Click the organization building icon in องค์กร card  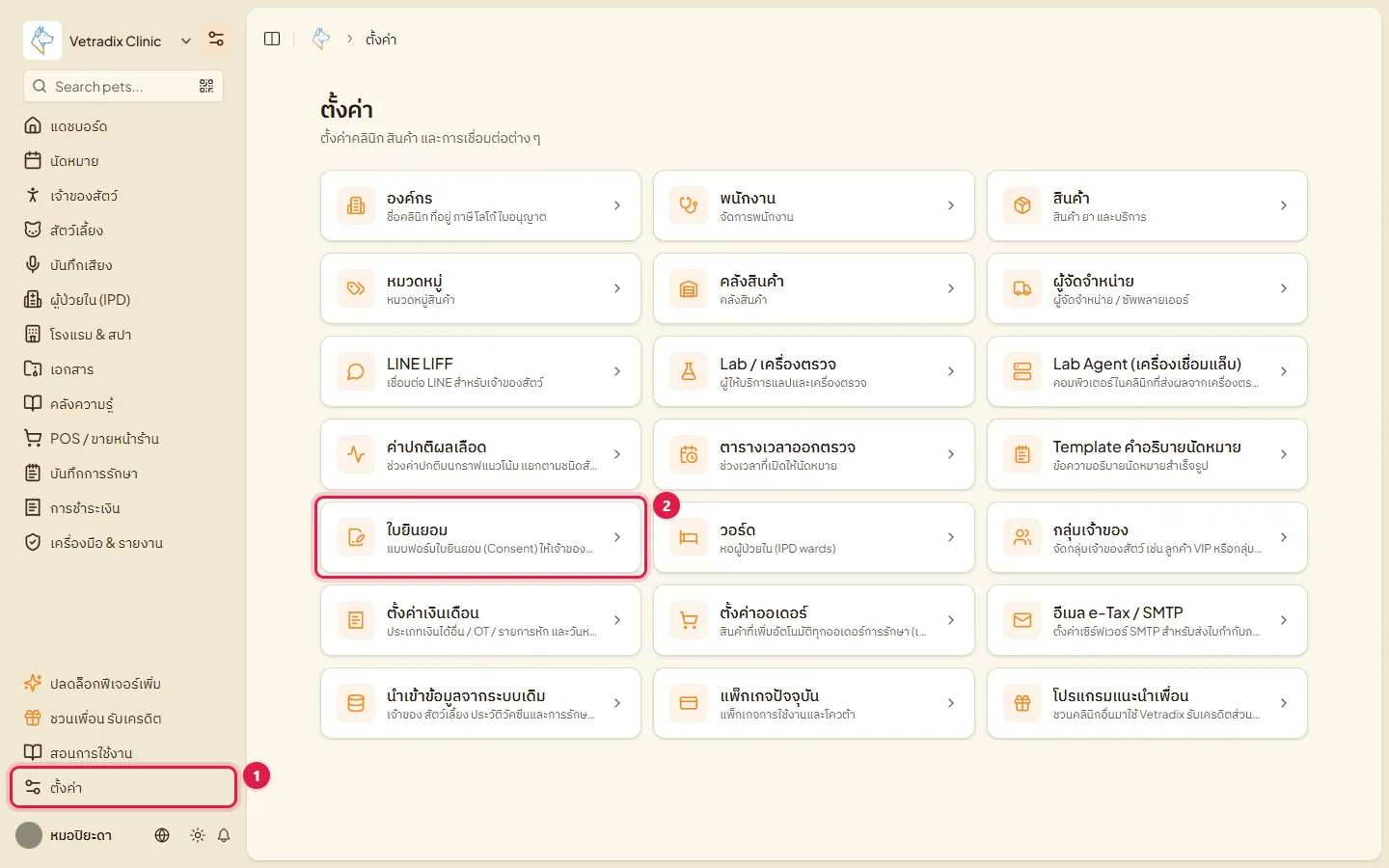coord(356,205)
